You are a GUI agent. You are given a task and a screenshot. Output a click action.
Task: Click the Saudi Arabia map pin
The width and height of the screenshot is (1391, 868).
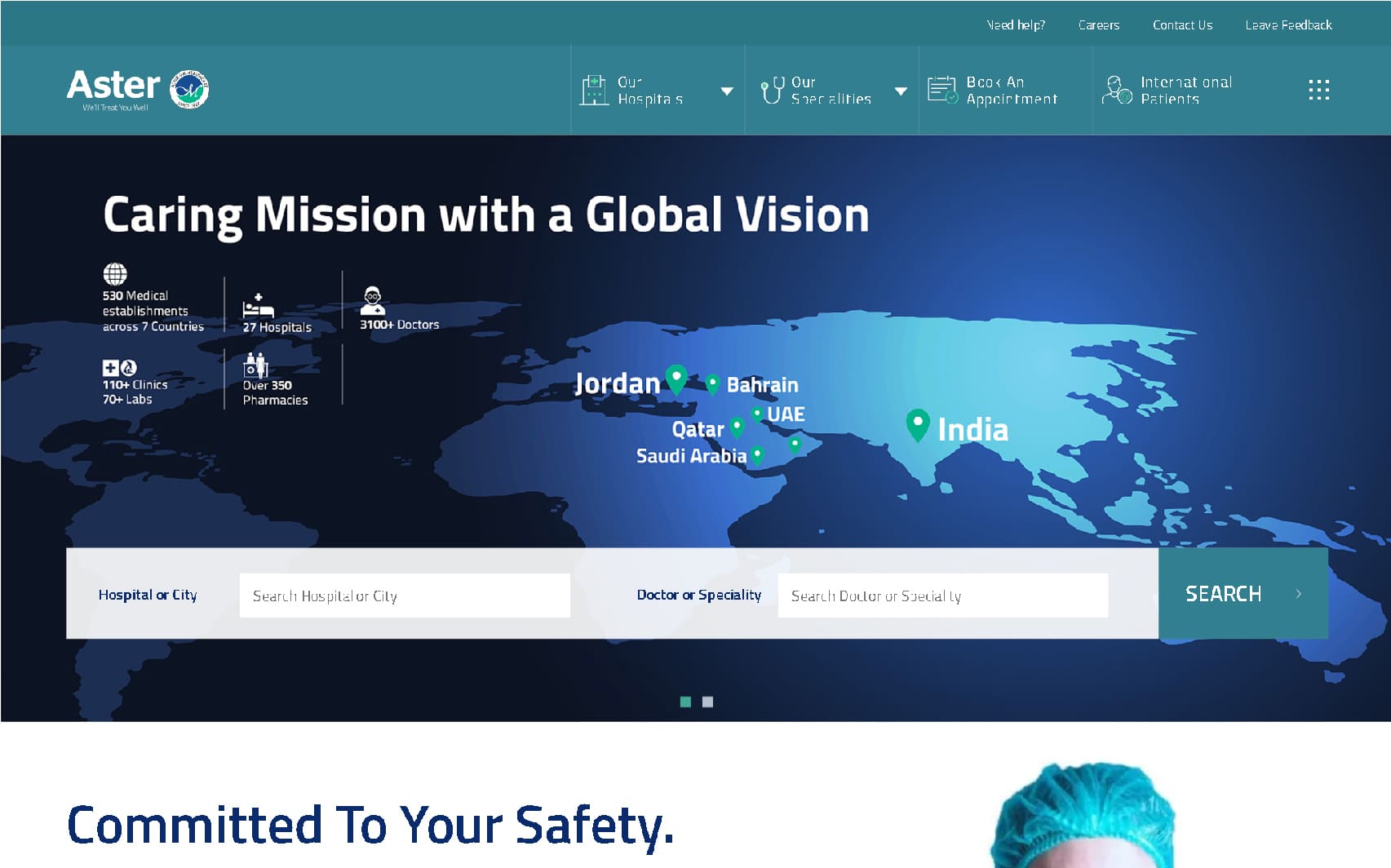click(758, 455)
